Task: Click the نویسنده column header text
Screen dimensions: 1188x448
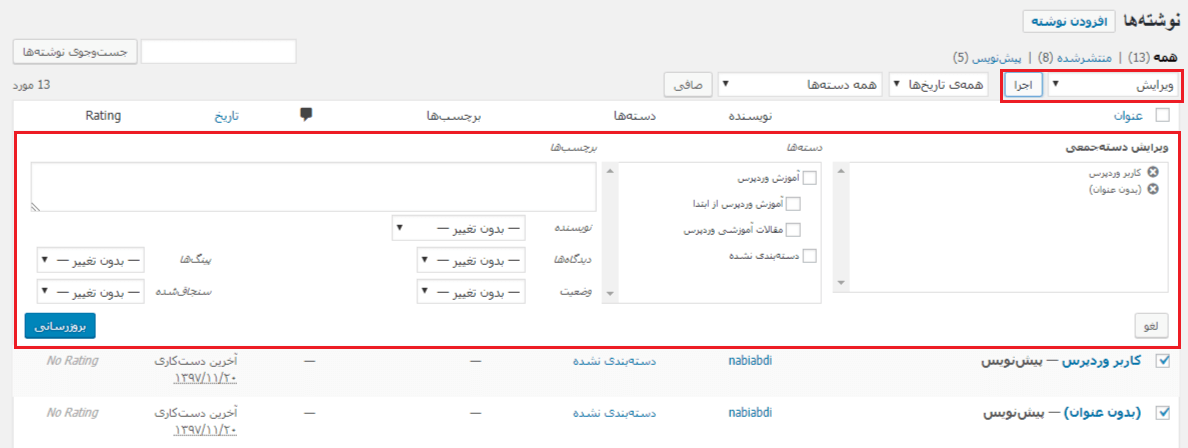Action: (749, 116)
